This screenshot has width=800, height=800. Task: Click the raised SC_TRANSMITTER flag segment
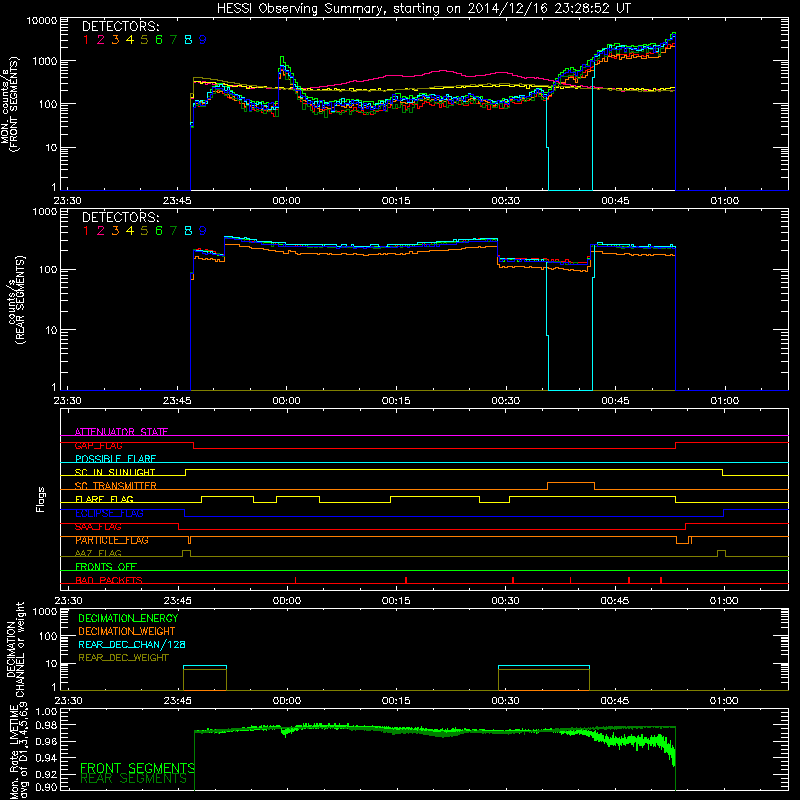coord(571,483)
